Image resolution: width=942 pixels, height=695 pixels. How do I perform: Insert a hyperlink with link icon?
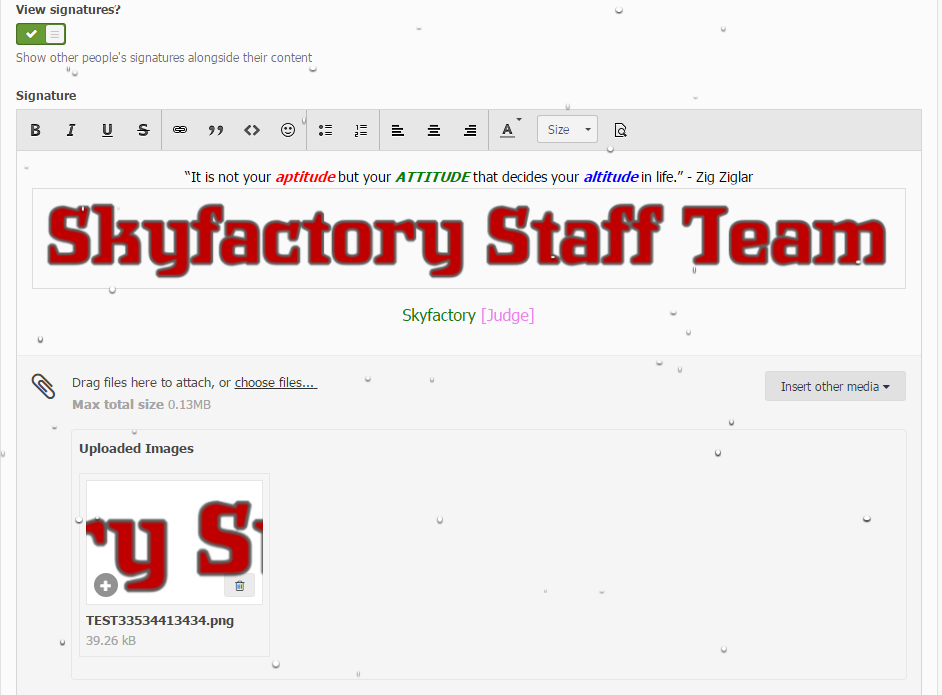(x=180, y=130)
